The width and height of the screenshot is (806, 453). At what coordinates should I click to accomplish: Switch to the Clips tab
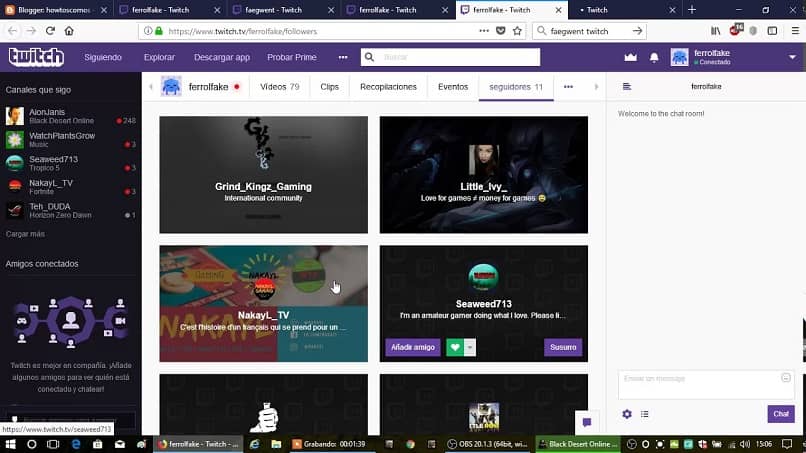pyautogui.click(x=329, y=87)
